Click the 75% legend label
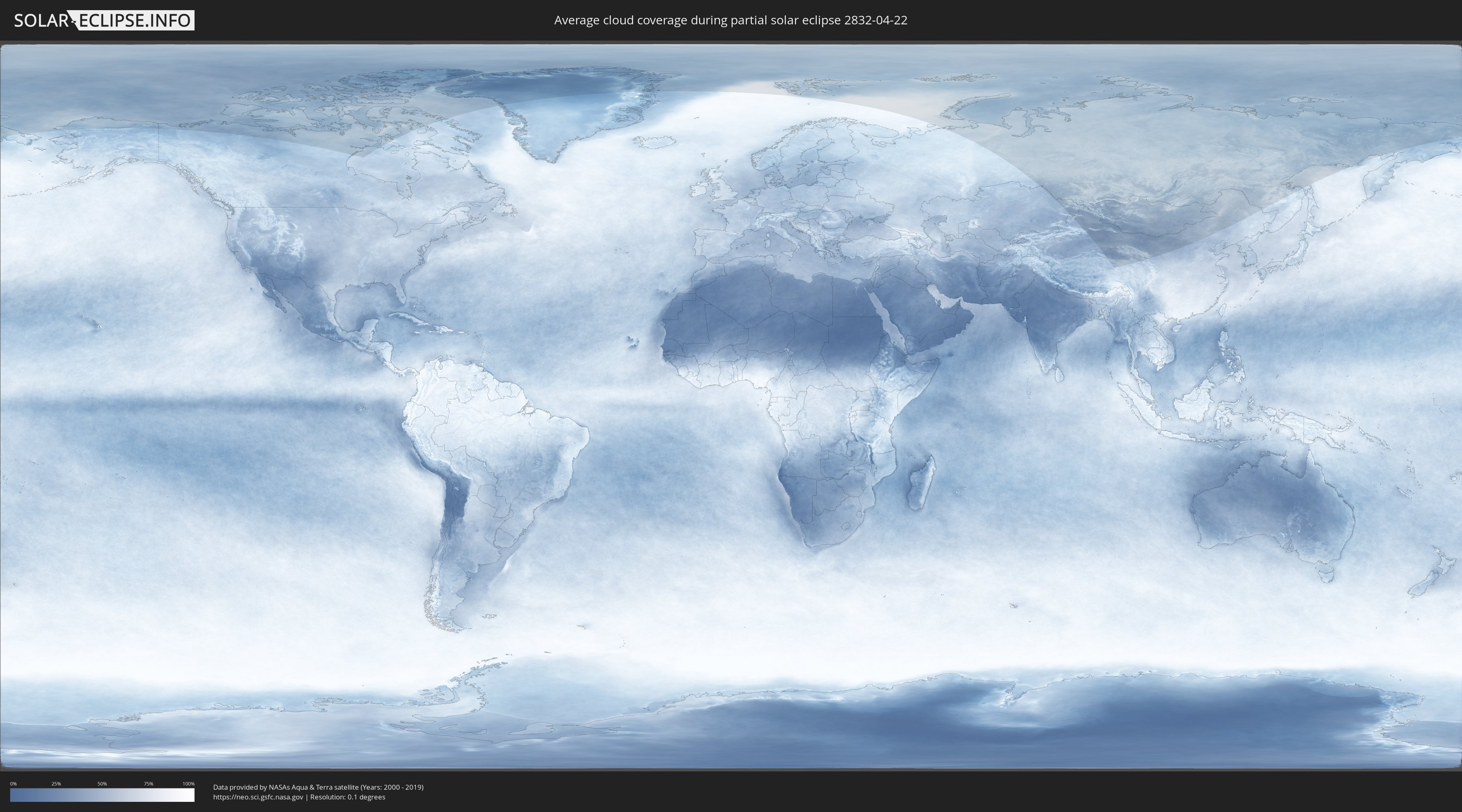The width and height of the screenshot is (1462, 812). pos(148,784)
